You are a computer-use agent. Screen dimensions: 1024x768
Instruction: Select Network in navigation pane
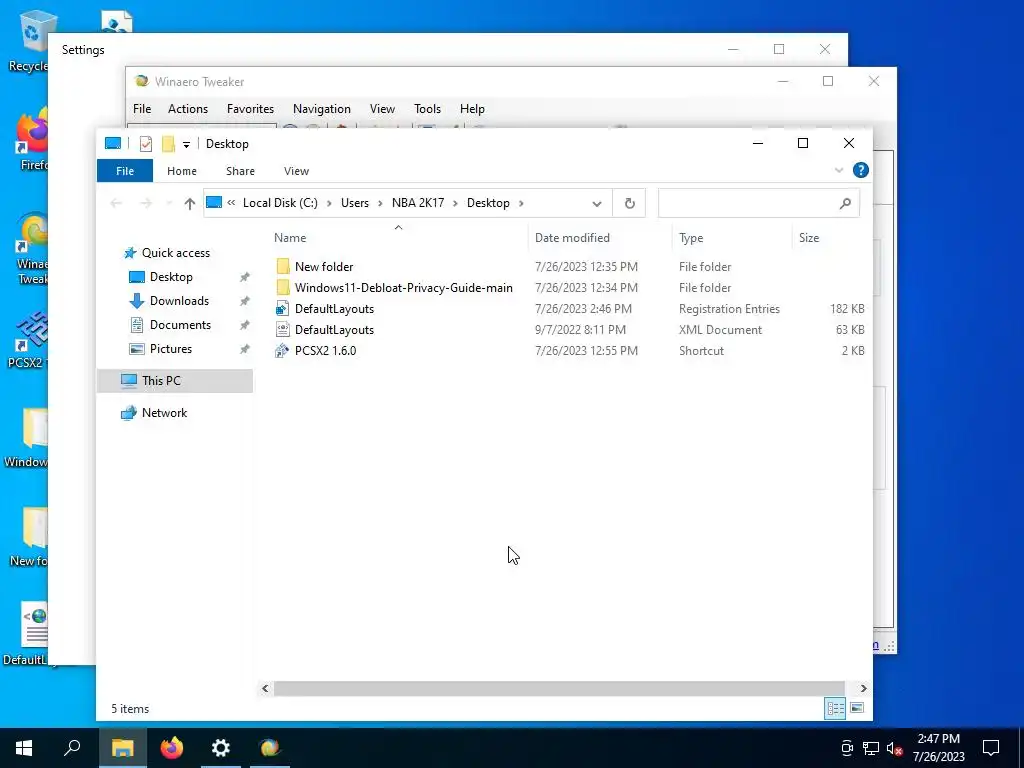point(164,413)
